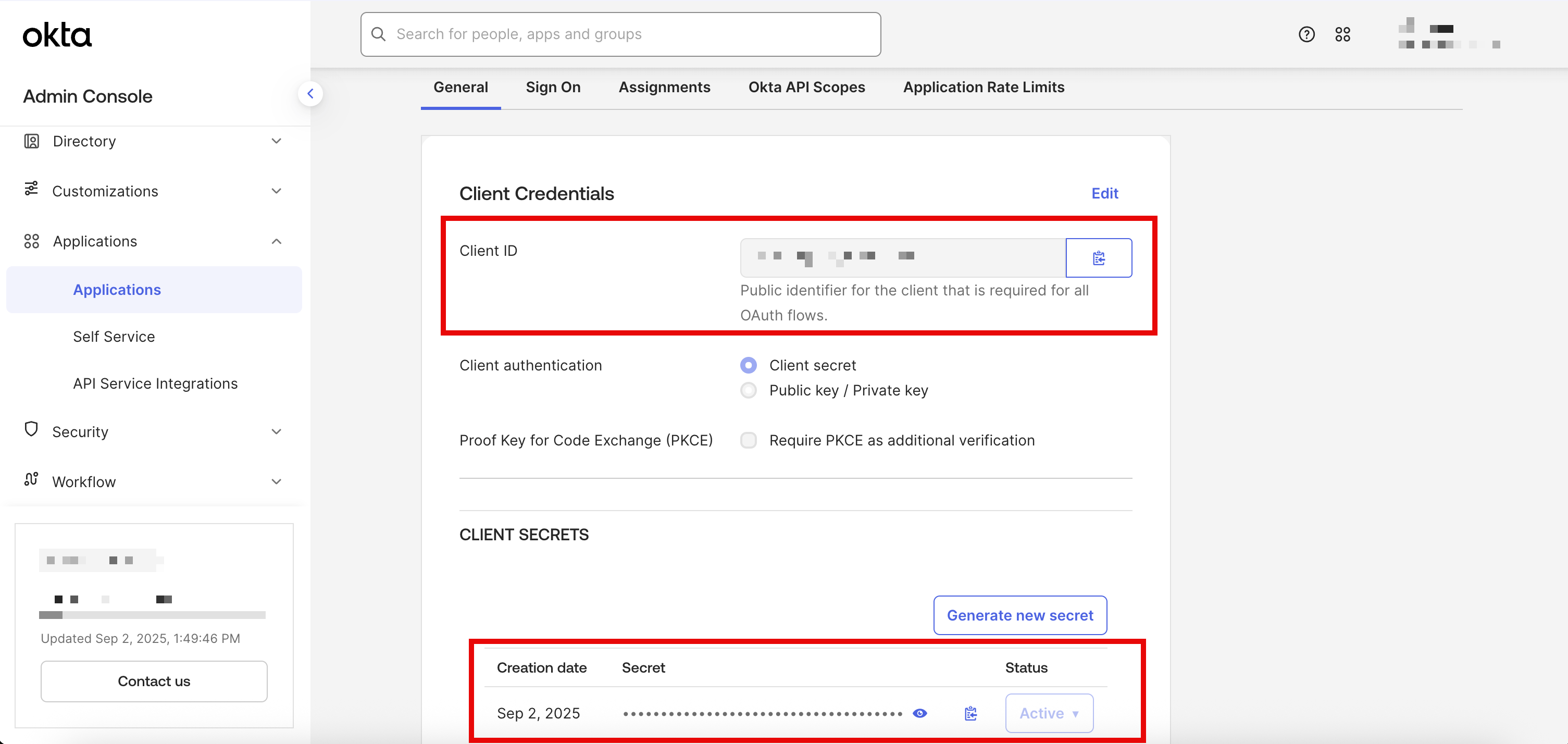
Task: Click the Directory sidebar icon
Action: [x=32, y=141]
